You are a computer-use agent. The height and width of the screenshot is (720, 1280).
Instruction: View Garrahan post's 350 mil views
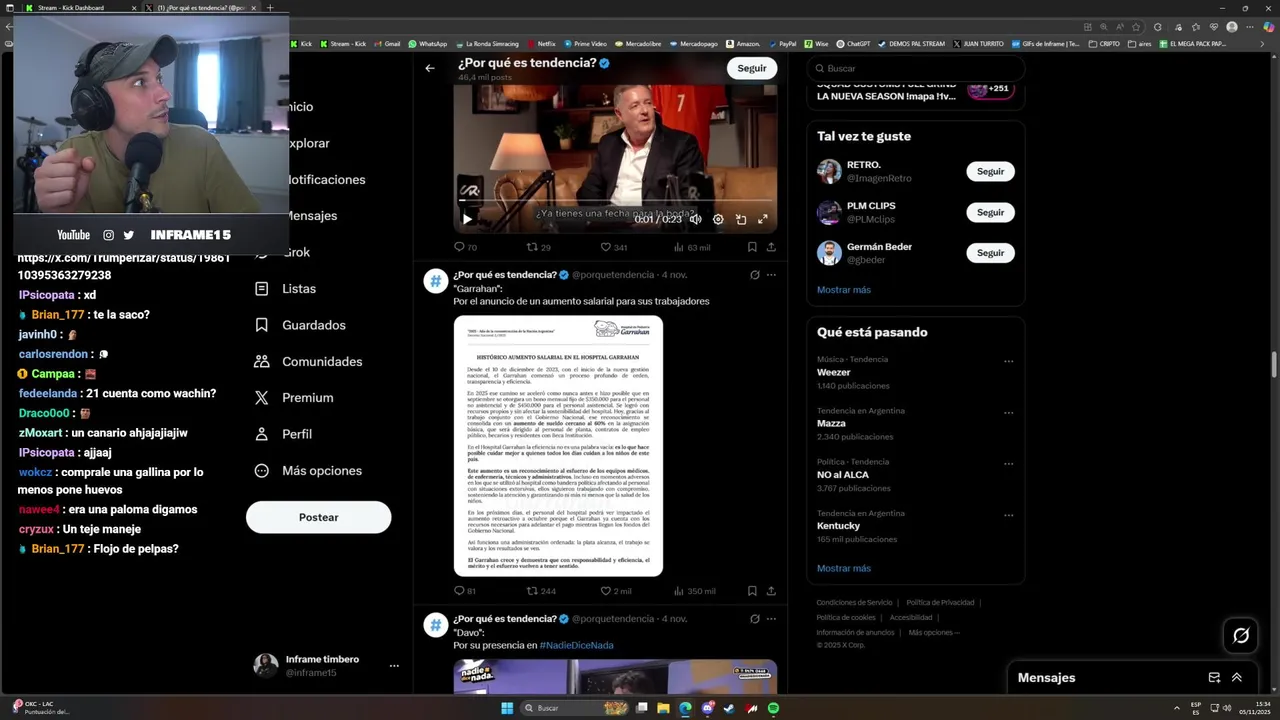694,591
